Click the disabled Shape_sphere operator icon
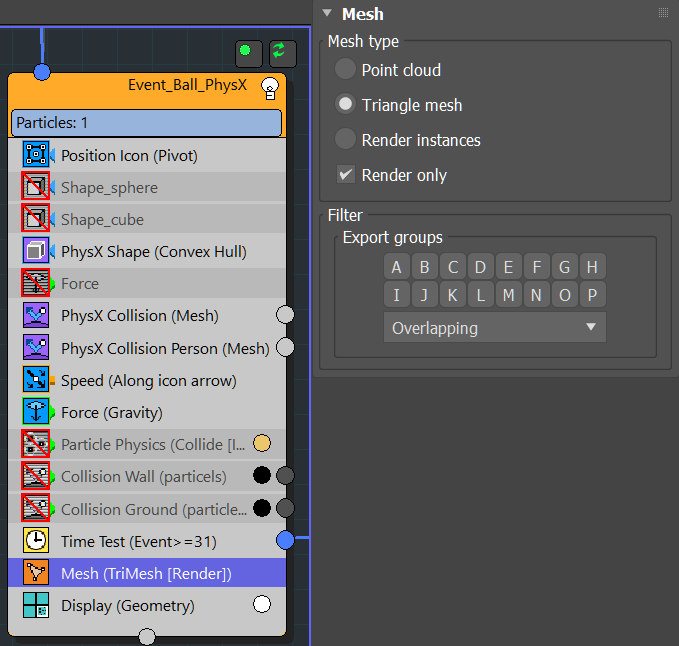This screenshot has height=646, width=679. point(36,187)
